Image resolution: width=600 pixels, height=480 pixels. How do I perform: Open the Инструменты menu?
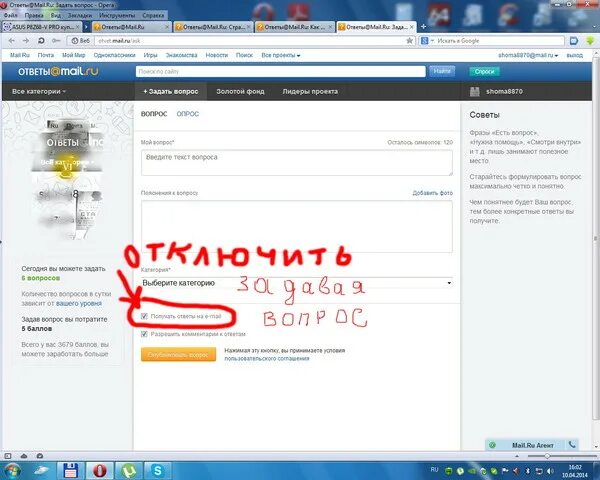117,15
